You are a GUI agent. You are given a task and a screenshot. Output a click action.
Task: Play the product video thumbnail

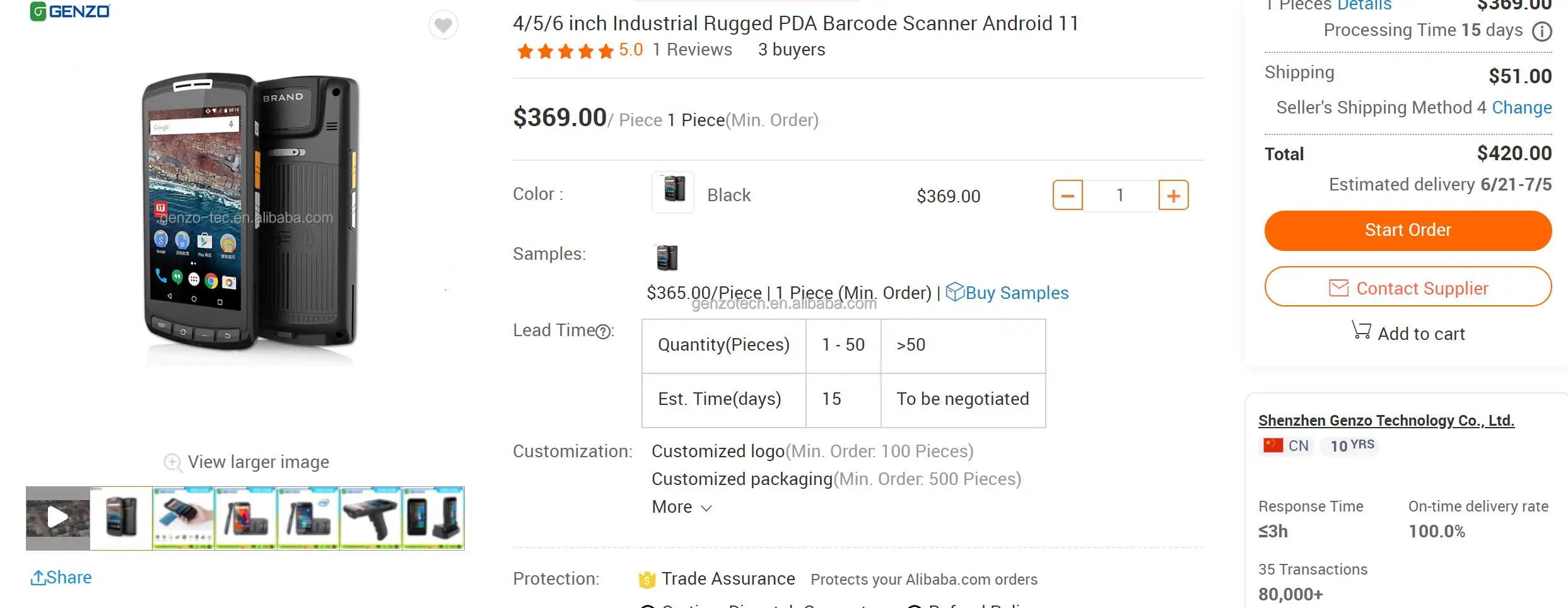click(57, 517)
